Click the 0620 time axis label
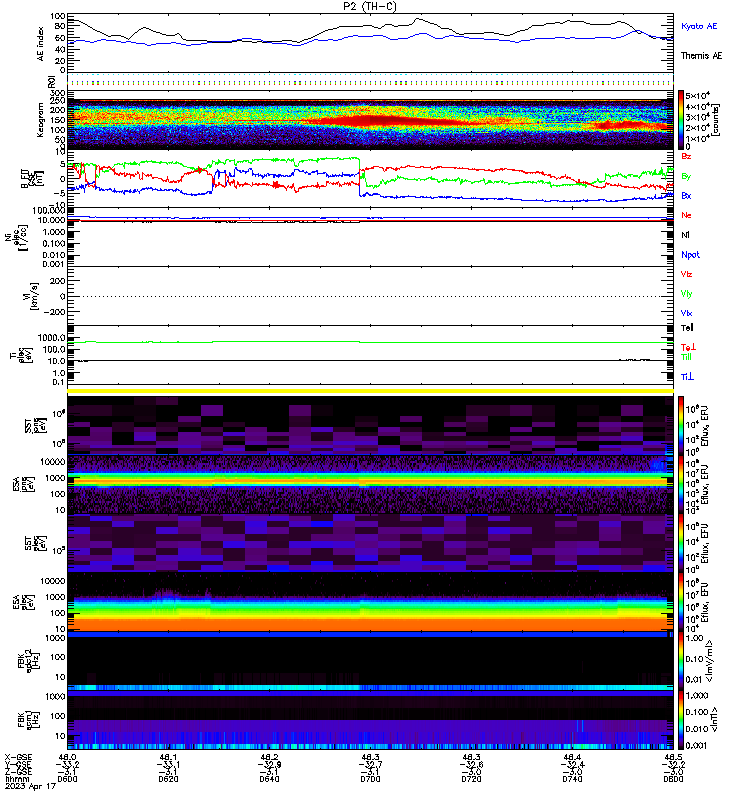This screenshot has height=800, width=750. pos(168,779)
